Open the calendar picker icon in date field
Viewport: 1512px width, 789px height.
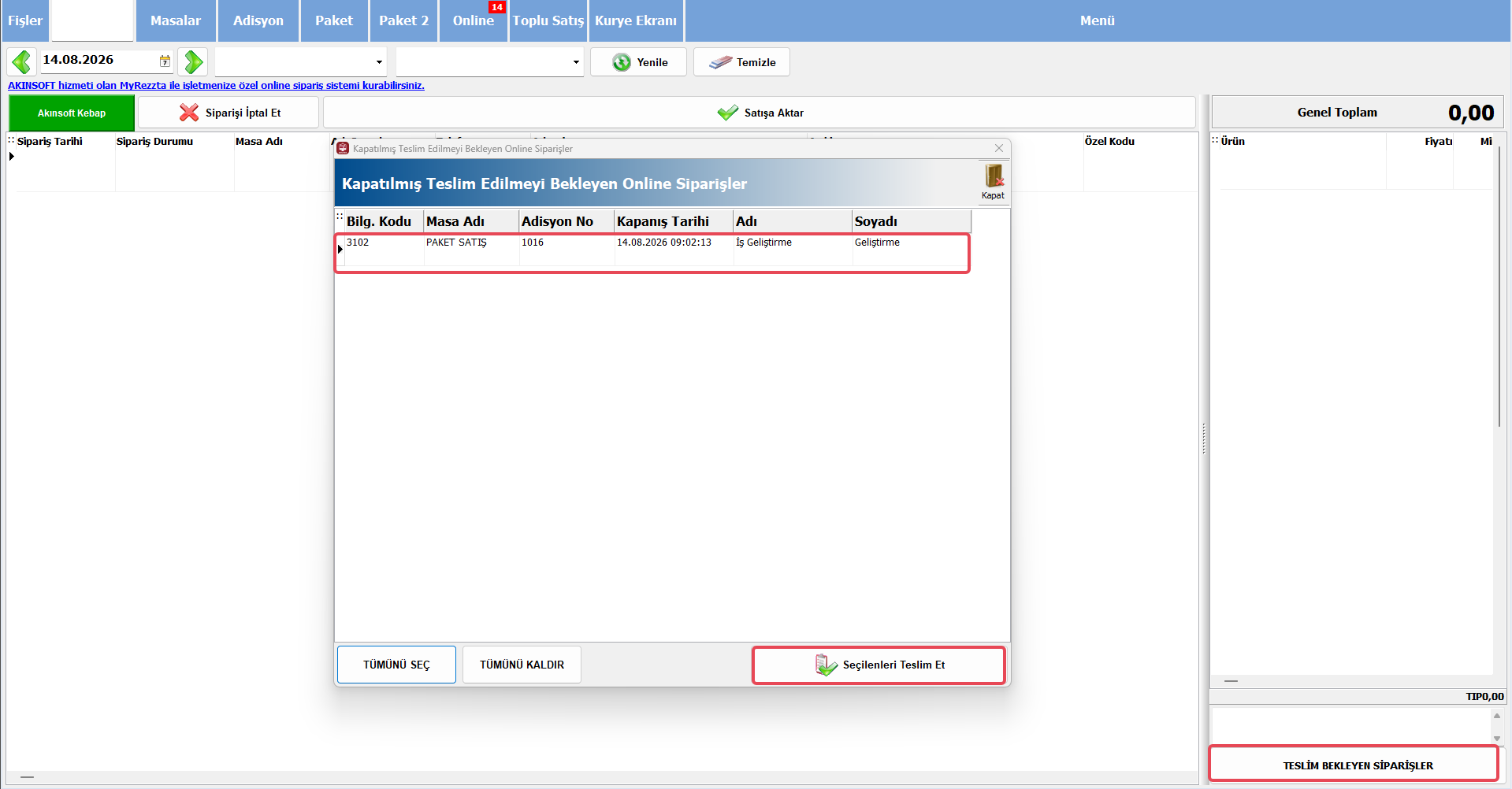pos(165,61)
